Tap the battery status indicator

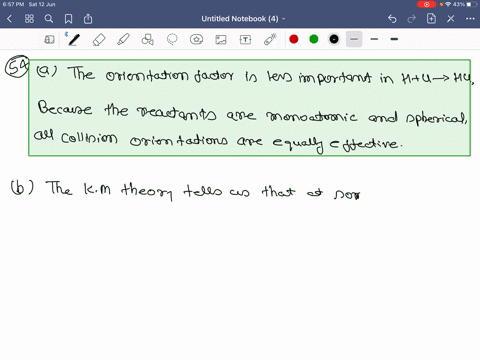coord(472,4)
